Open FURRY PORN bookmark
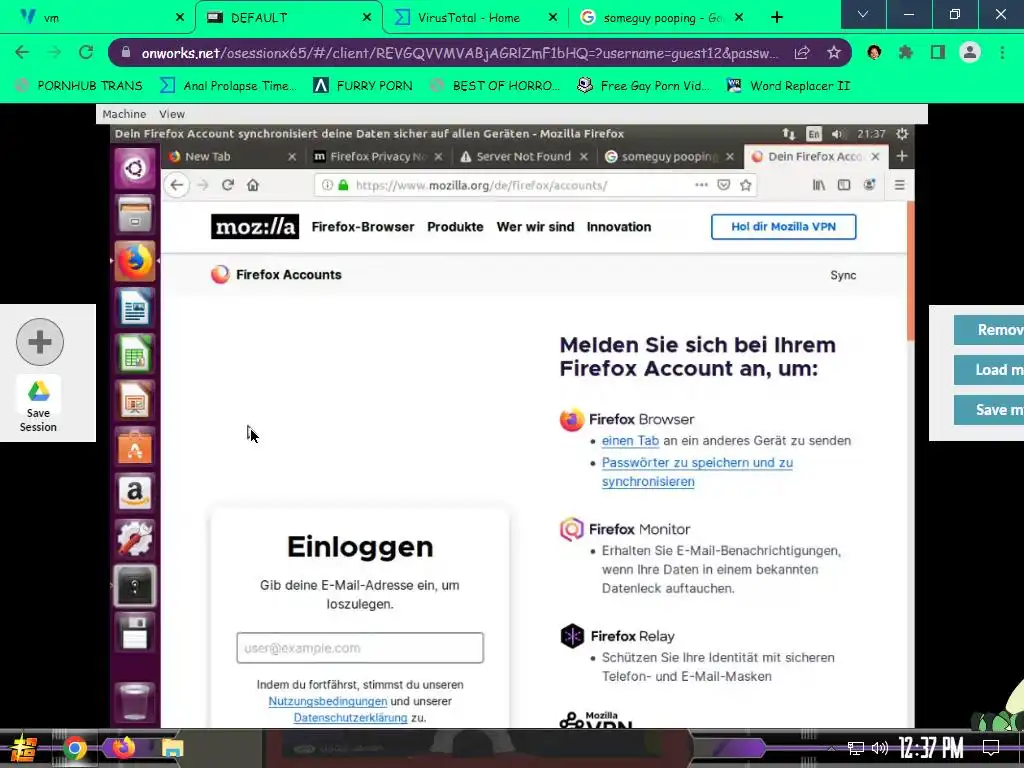 click(363, 86)
